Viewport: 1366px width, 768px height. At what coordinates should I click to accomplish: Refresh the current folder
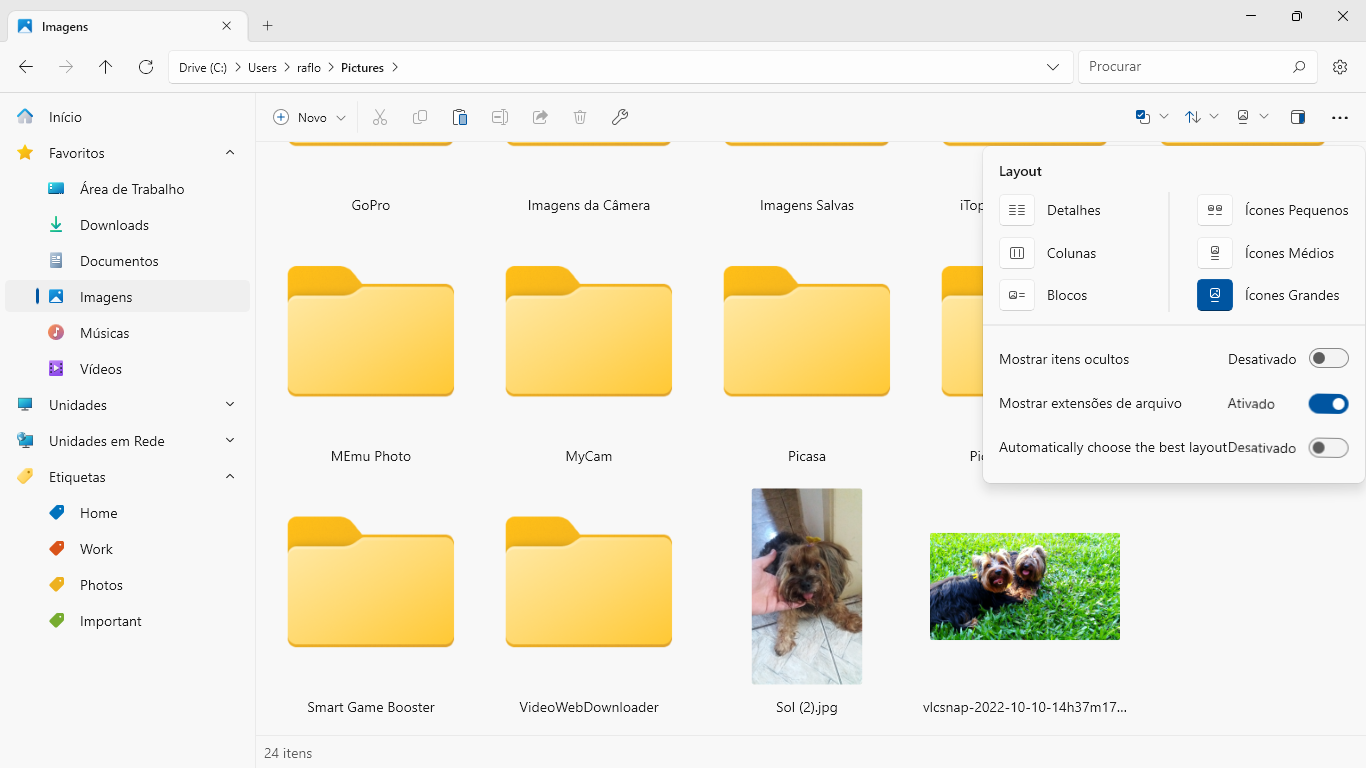point(146,67)
